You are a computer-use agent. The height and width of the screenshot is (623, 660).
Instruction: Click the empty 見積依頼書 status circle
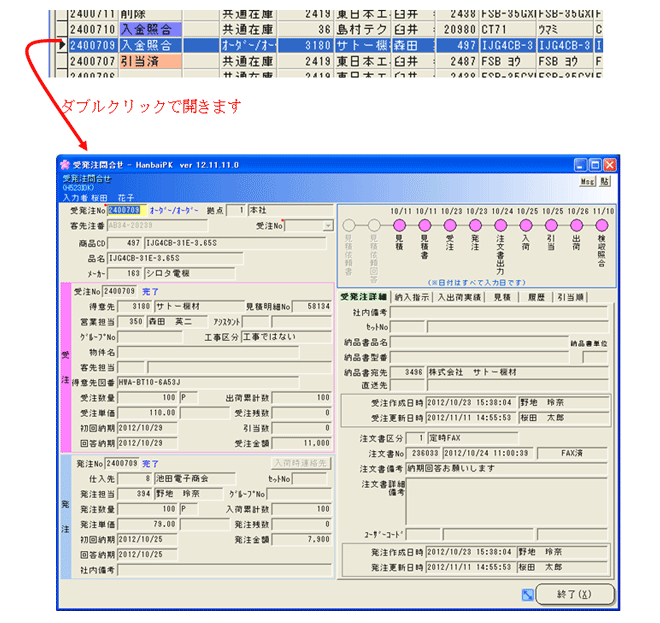(x=347, y=225)
